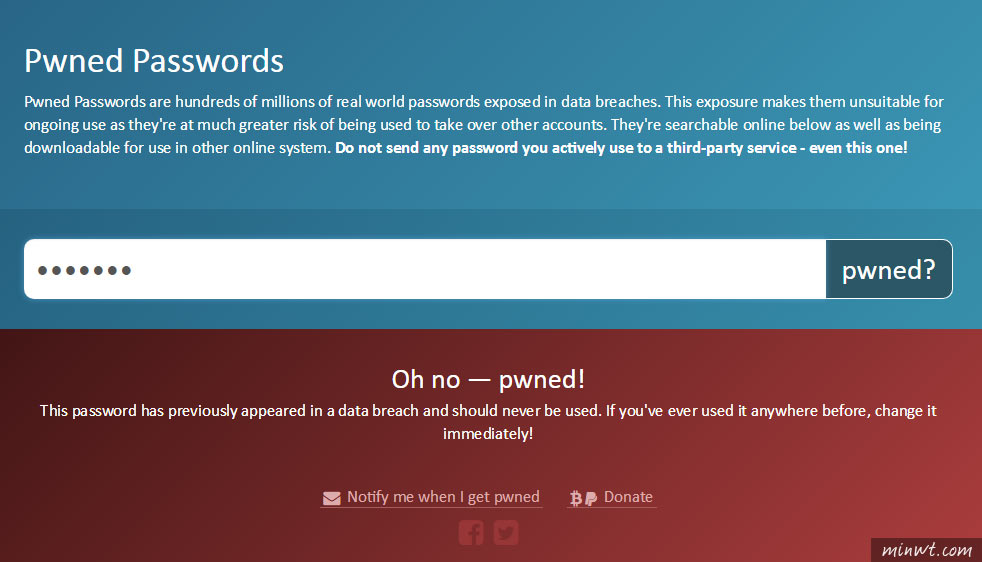Open the Donate link
Screen dimensions: 982x562
point(628,497)
